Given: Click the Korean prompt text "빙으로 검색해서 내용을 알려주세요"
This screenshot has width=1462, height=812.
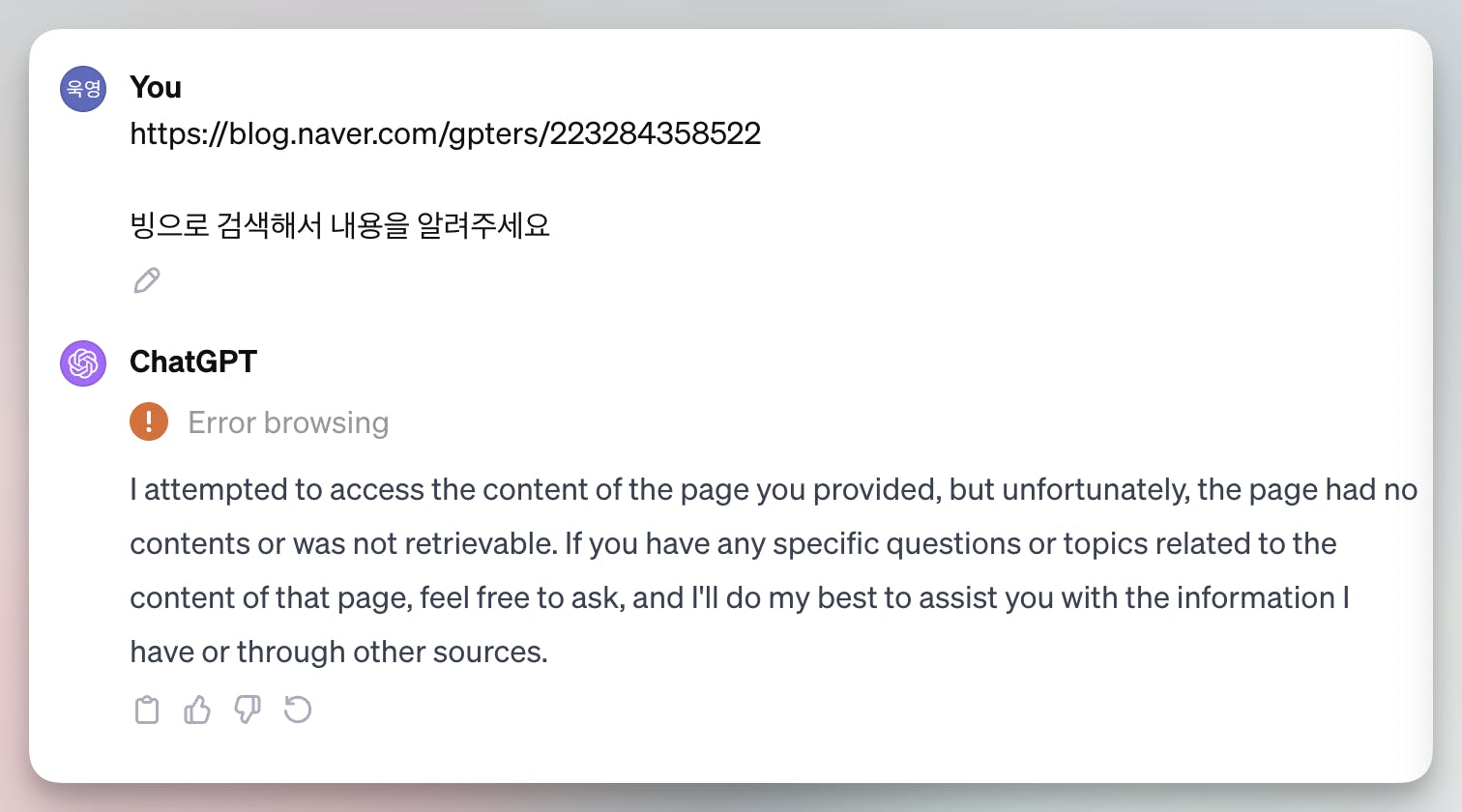Looking at the screenshot, I should point(339,225).
